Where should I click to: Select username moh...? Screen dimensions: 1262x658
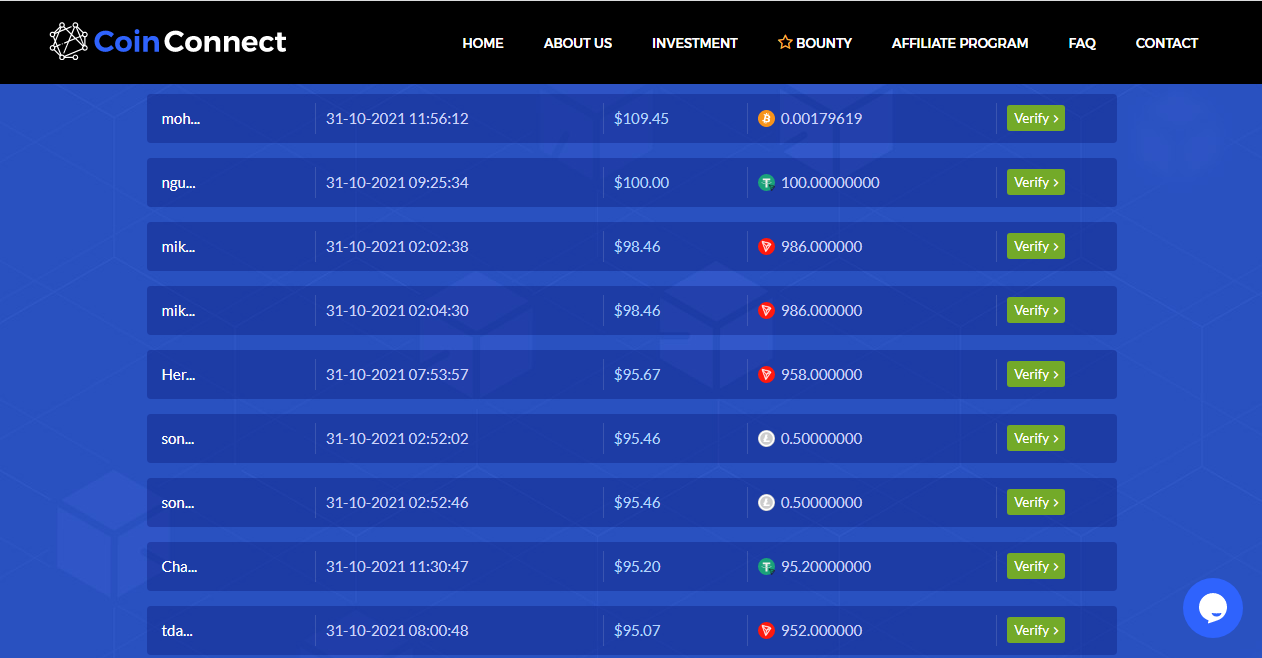click(x=179, y=119)
